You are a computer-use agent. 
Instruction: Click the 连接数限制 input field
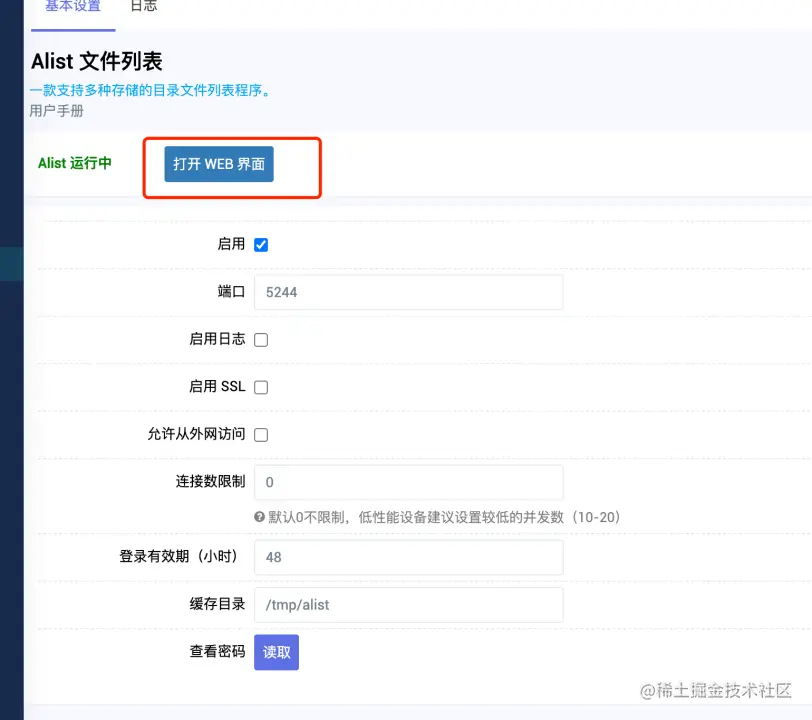tap(409, 482)
